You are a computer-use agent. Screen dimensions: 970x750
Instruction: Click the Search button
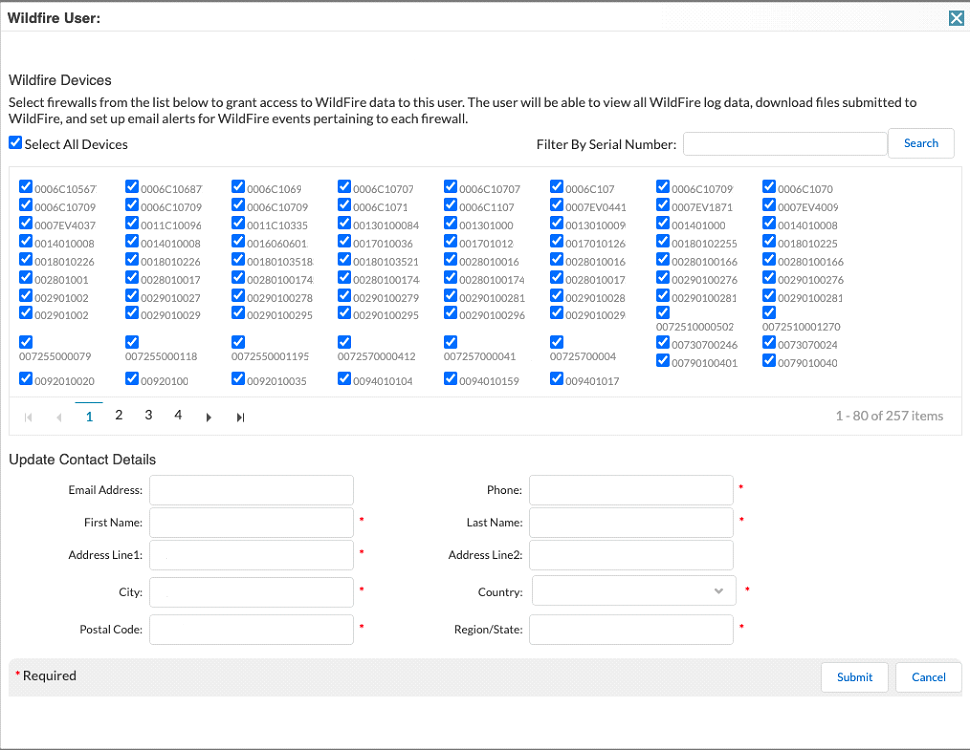coord(920,143)
